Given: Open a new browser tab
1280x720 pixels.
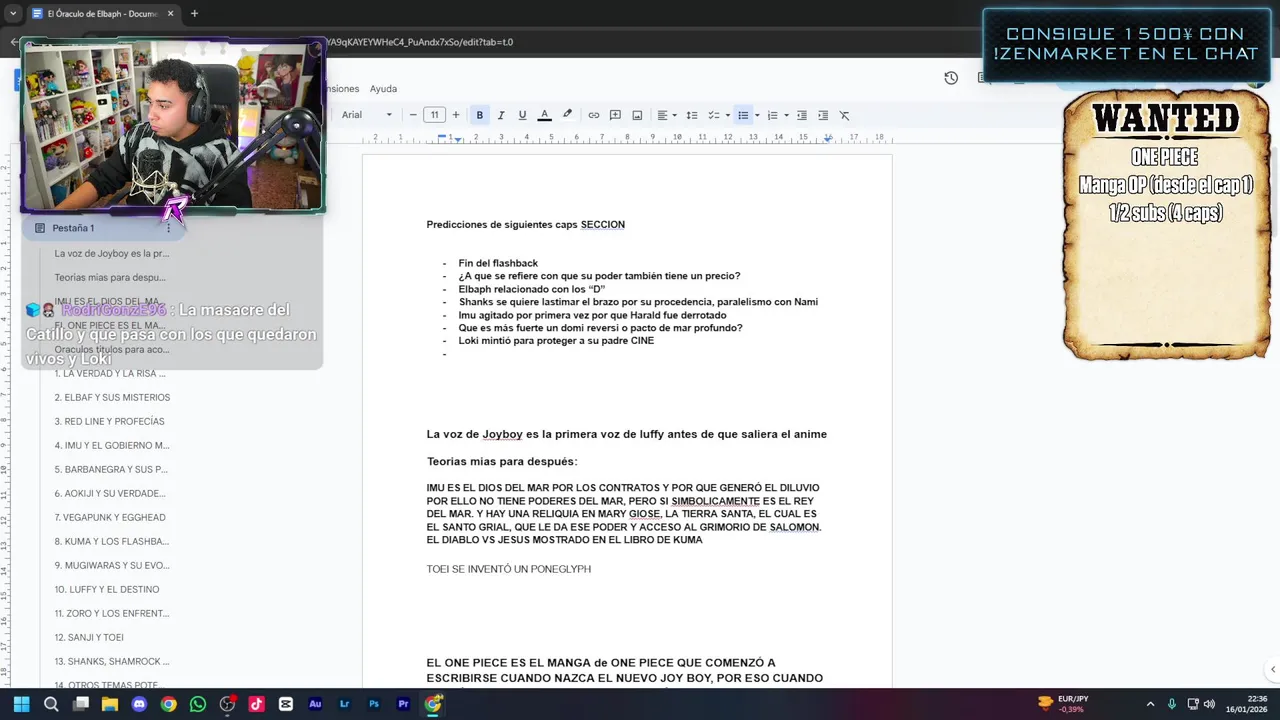Looking at the screenshot, I should tap(194, 14).
